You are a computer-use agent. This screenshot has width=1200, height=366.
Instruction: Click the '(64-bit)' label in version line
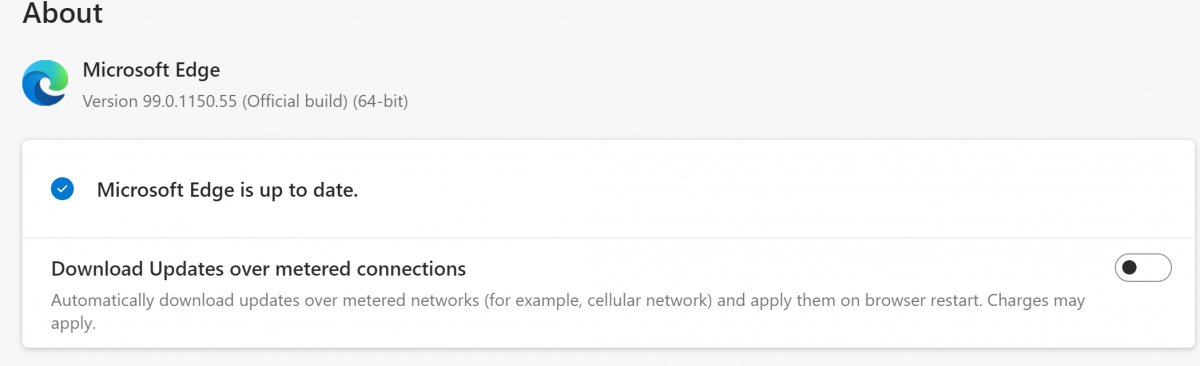tap(380, 101)
